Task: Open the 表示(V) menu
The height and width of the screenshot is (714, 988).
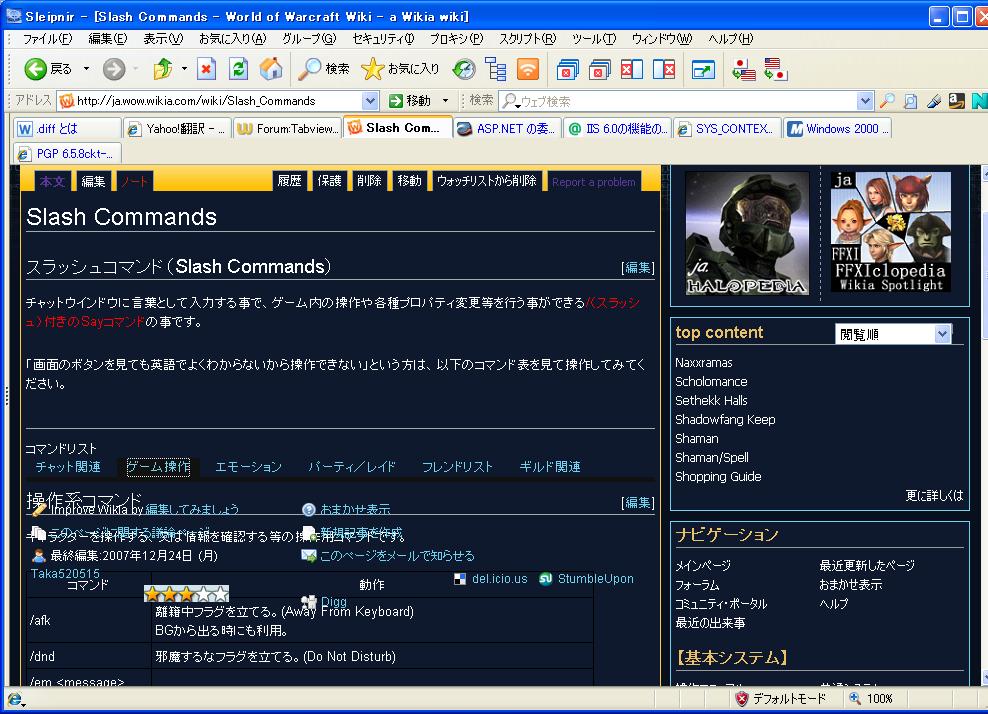Action: click(163, 39)
